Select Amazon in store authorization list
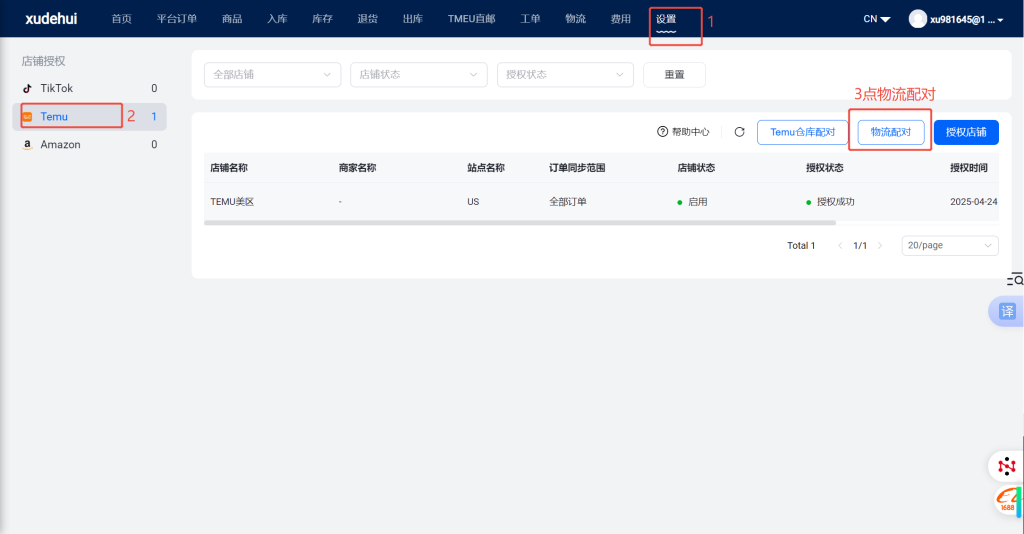Screen dimensions: 1024x534 coord(60,144)
